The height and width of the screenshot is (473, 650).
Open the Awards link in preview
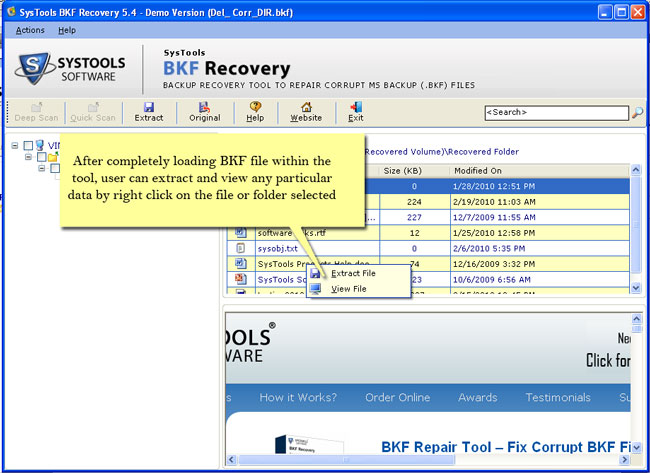coord(478,398)
